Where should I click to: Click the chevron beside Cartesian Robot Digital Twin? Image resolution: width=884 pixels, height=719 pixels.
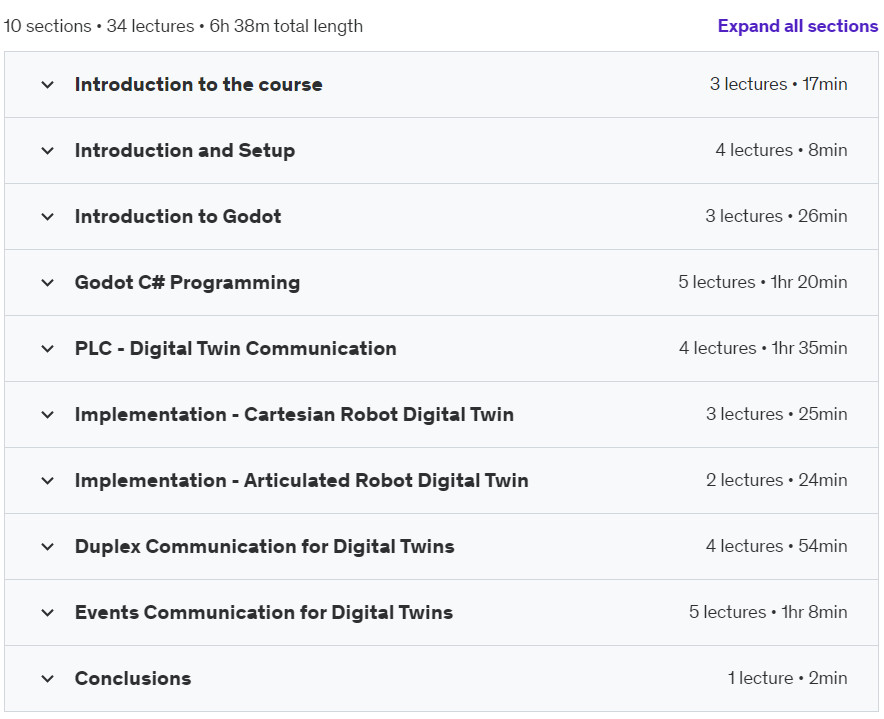[x=47, y=415]
